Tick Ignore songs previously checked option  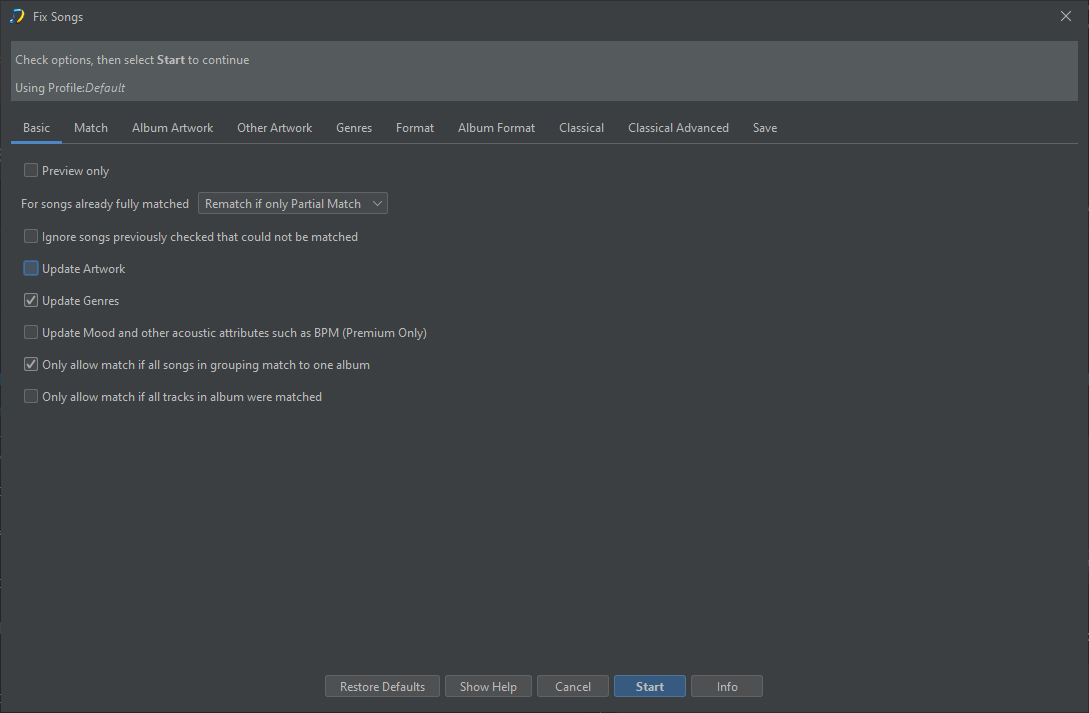click(31, 237)
